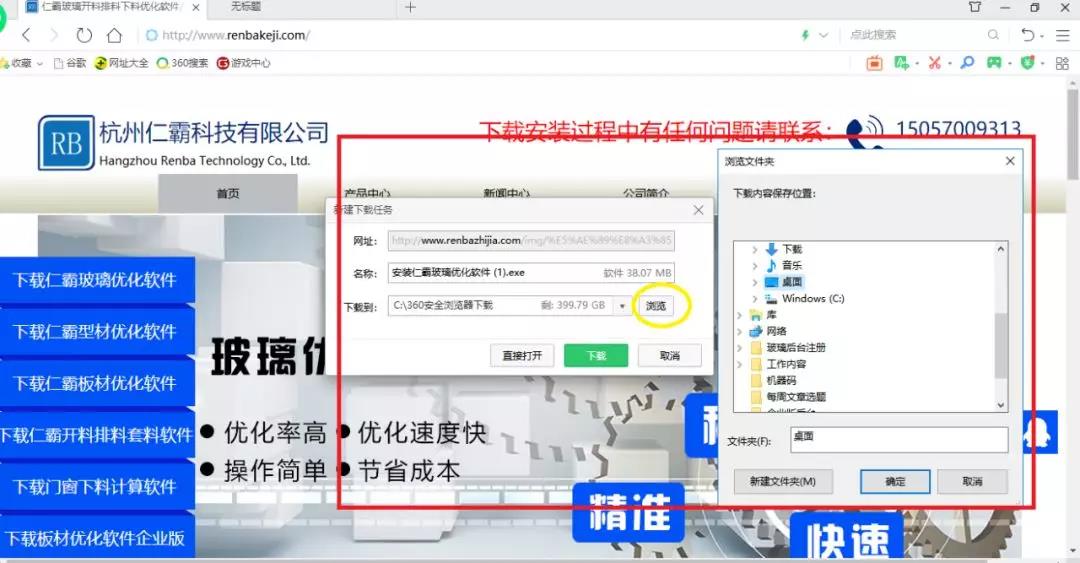
Task: Click the browser address bar
Action: [x=468, y=35]
